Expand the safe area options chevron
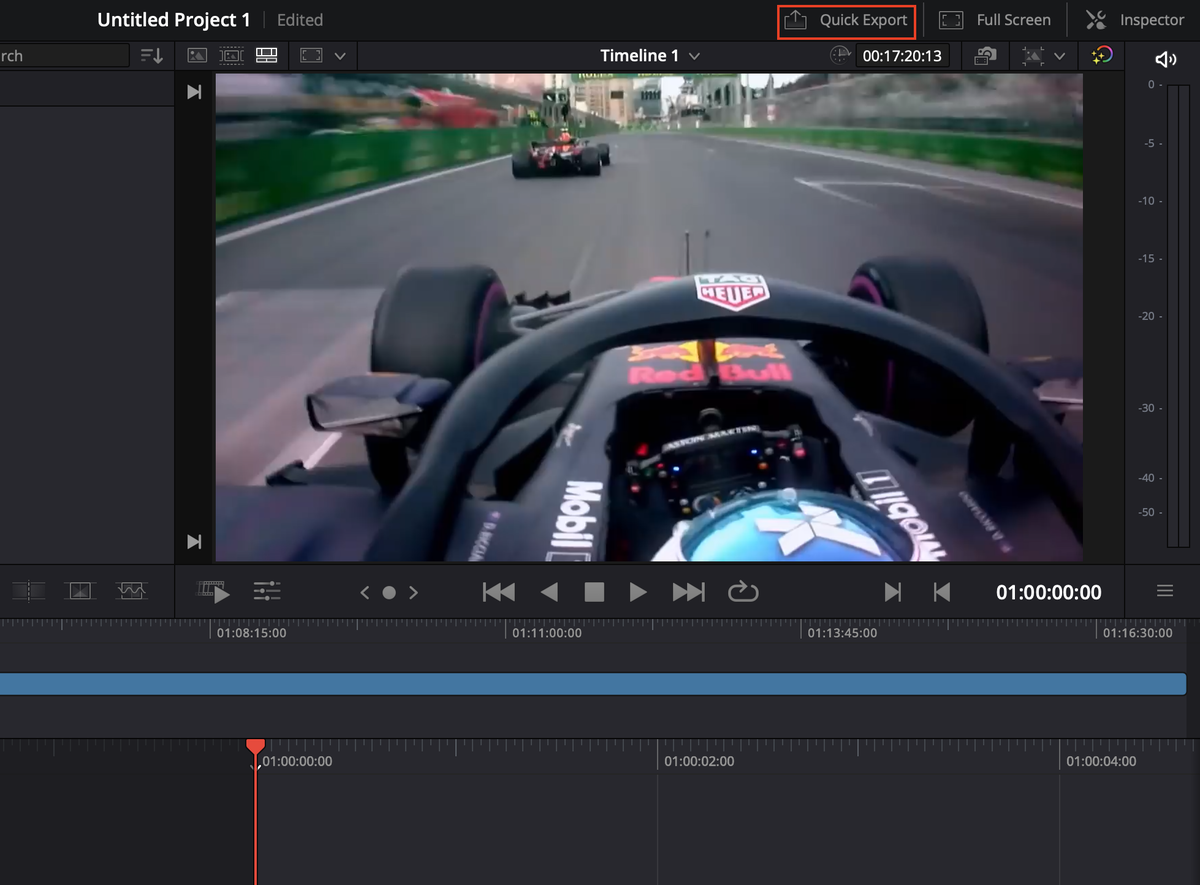This screenshot has width=1200, height=885. (340, 56)
